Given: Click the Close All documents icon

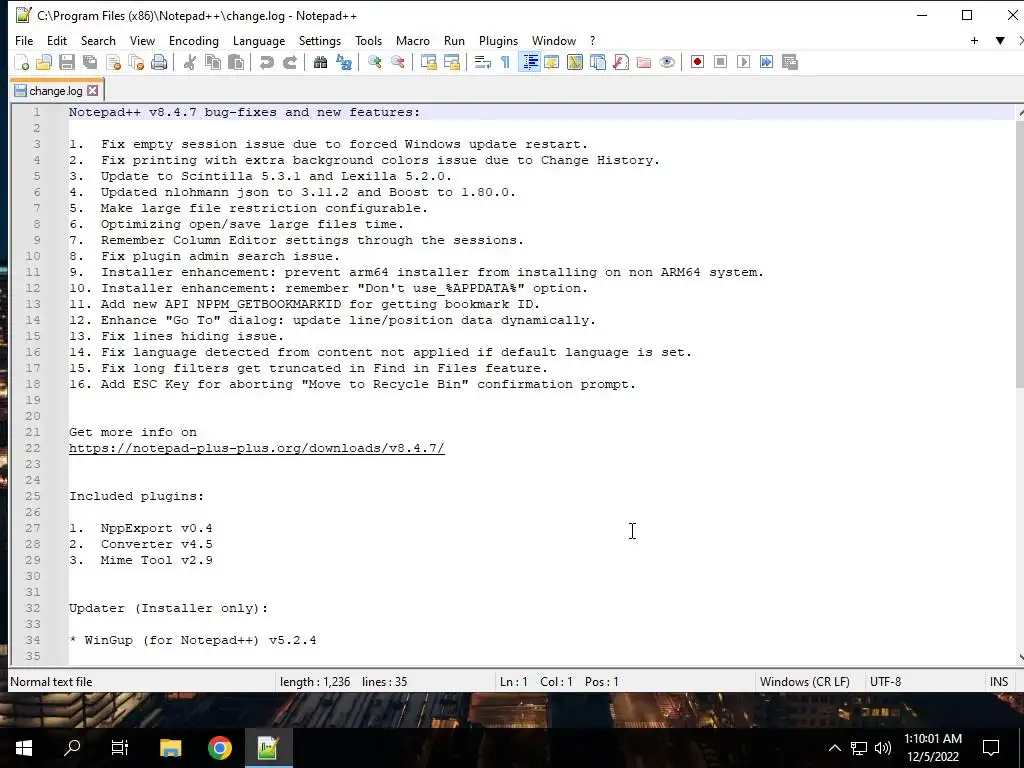Looking at the screenshot, I should click(x=136, y=62).
